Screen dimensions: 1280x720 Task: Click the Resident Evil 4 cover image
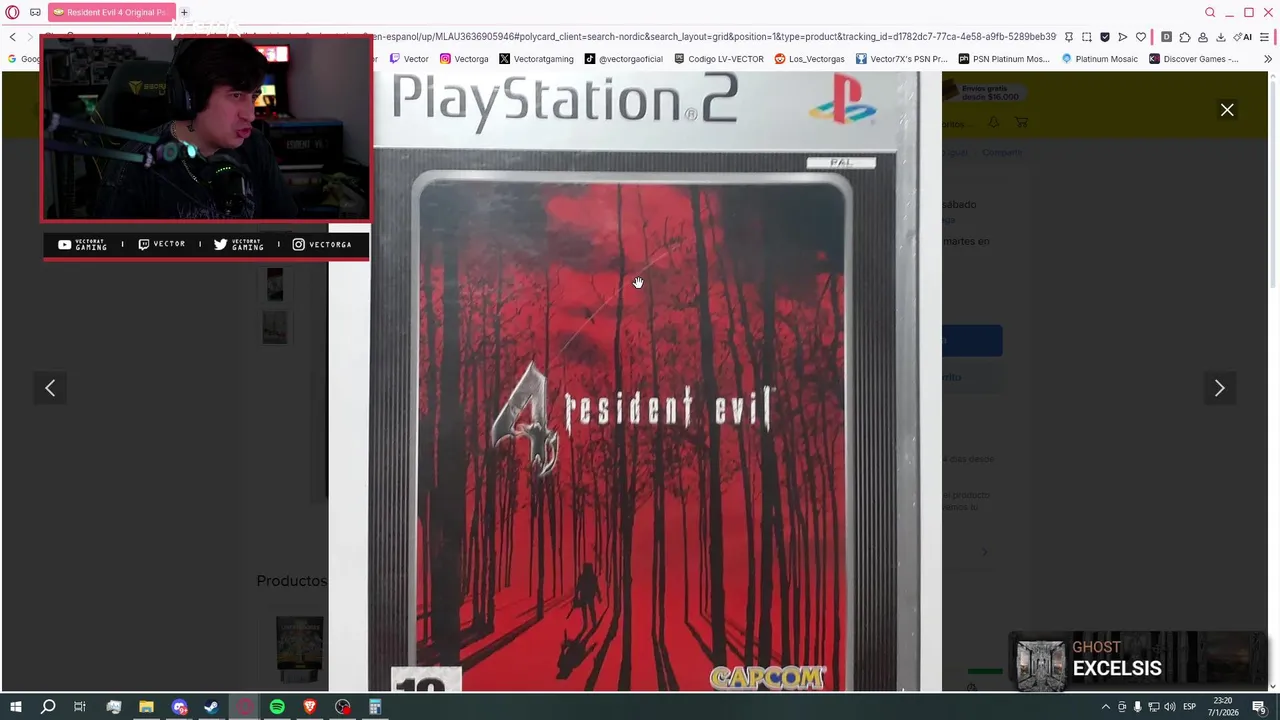pyautogui.click(x=635, y=381)
